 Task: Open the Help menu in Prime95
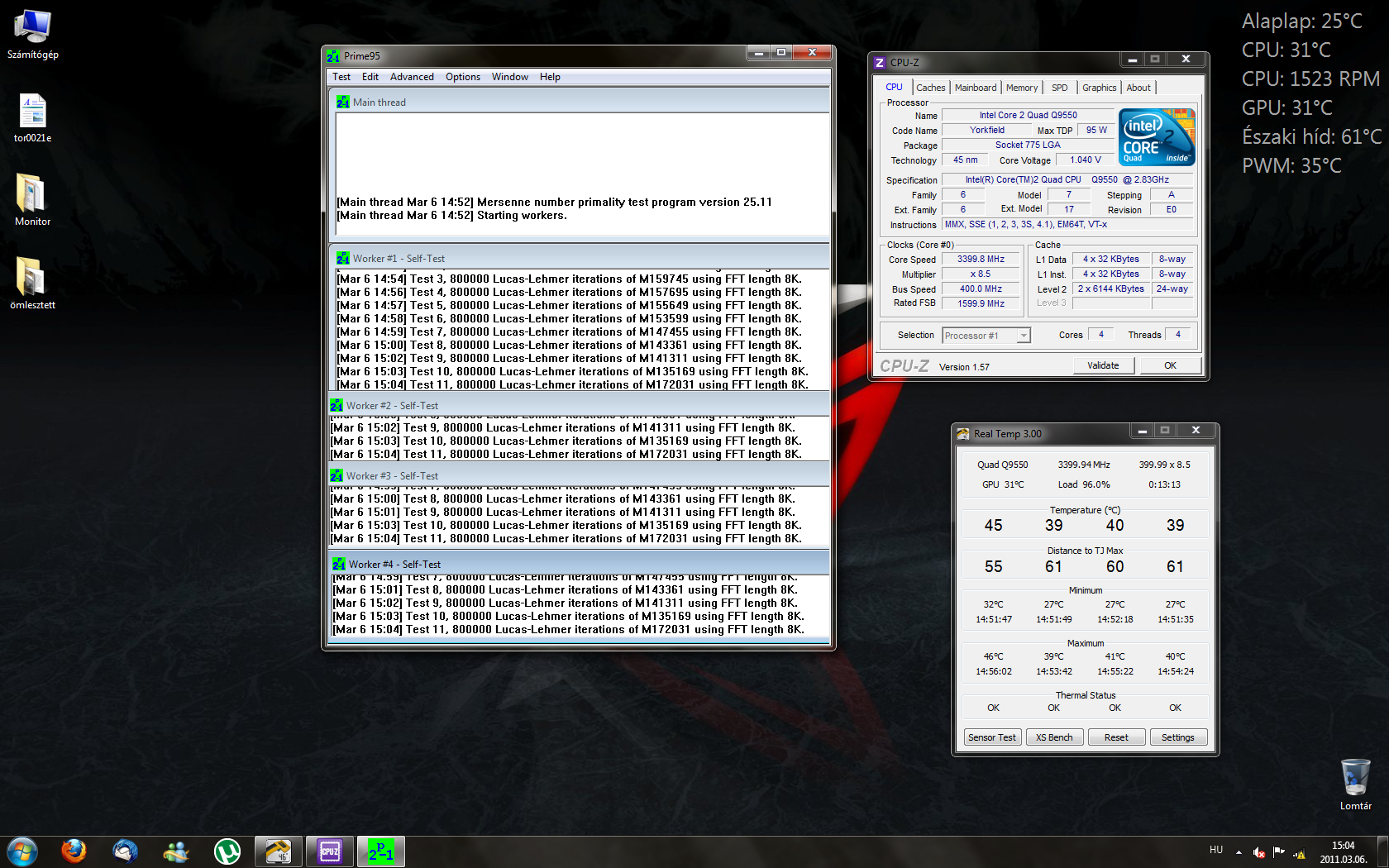[x=550, y=77]
